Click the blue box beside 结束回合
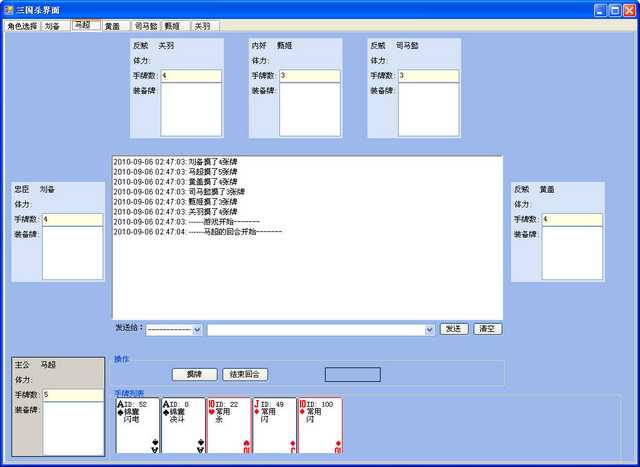The image size is (640, 467). point(352,374)
